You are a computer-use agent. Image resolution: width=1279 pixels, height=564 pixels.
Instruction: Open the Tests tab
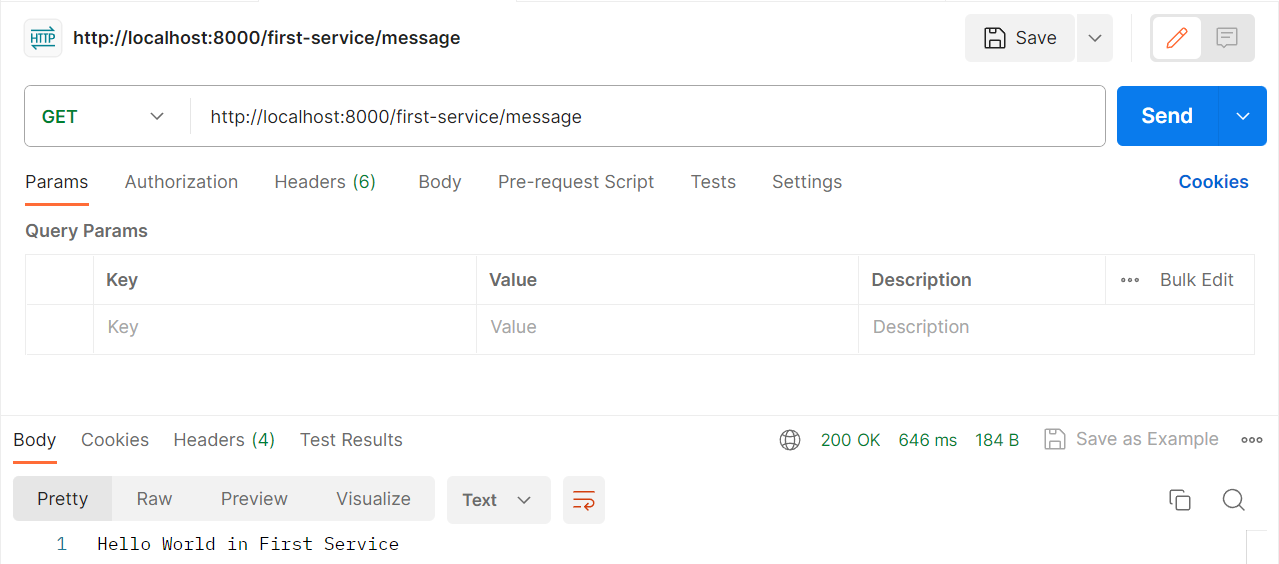[713, 182]
